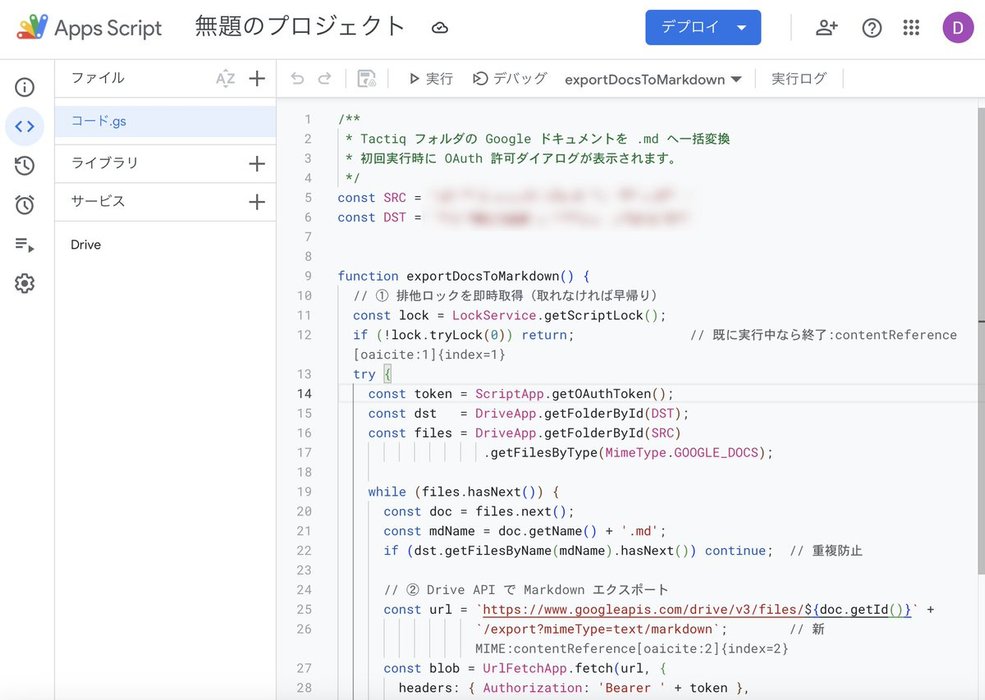Click the redo arrow in editor toolbar
This screenshot has width=985, height=700.
[x=325, y=79]
